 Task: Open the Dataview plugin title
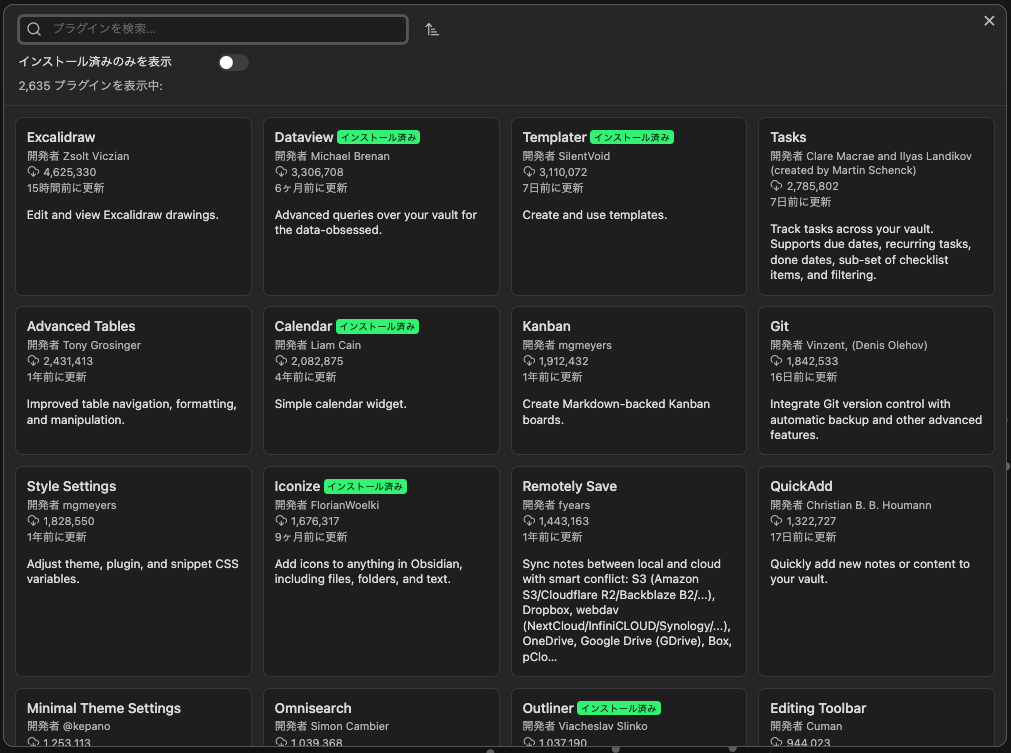(304, 137)
